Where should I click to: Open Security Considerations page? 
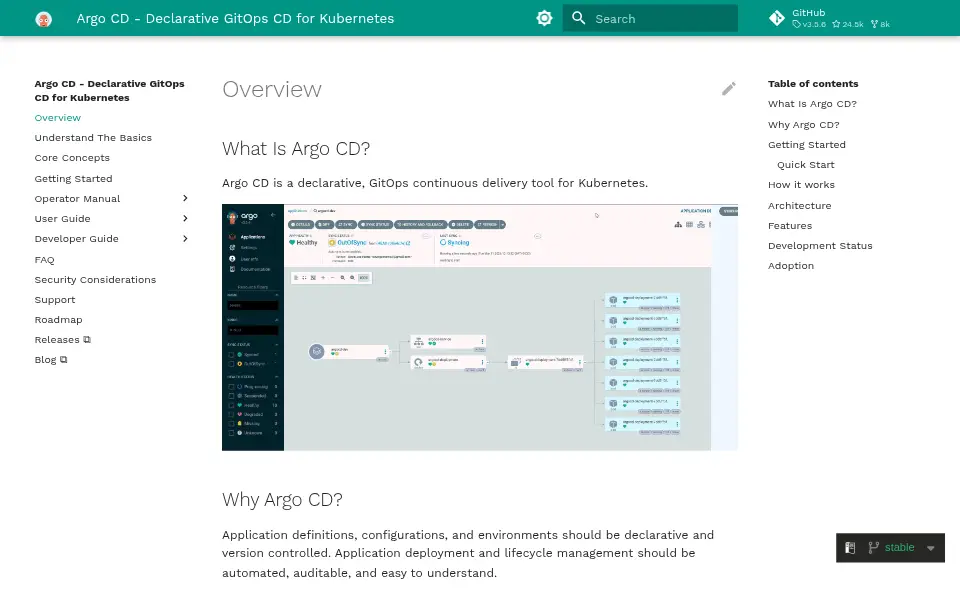pyautogui.click(x=96, y=280)
